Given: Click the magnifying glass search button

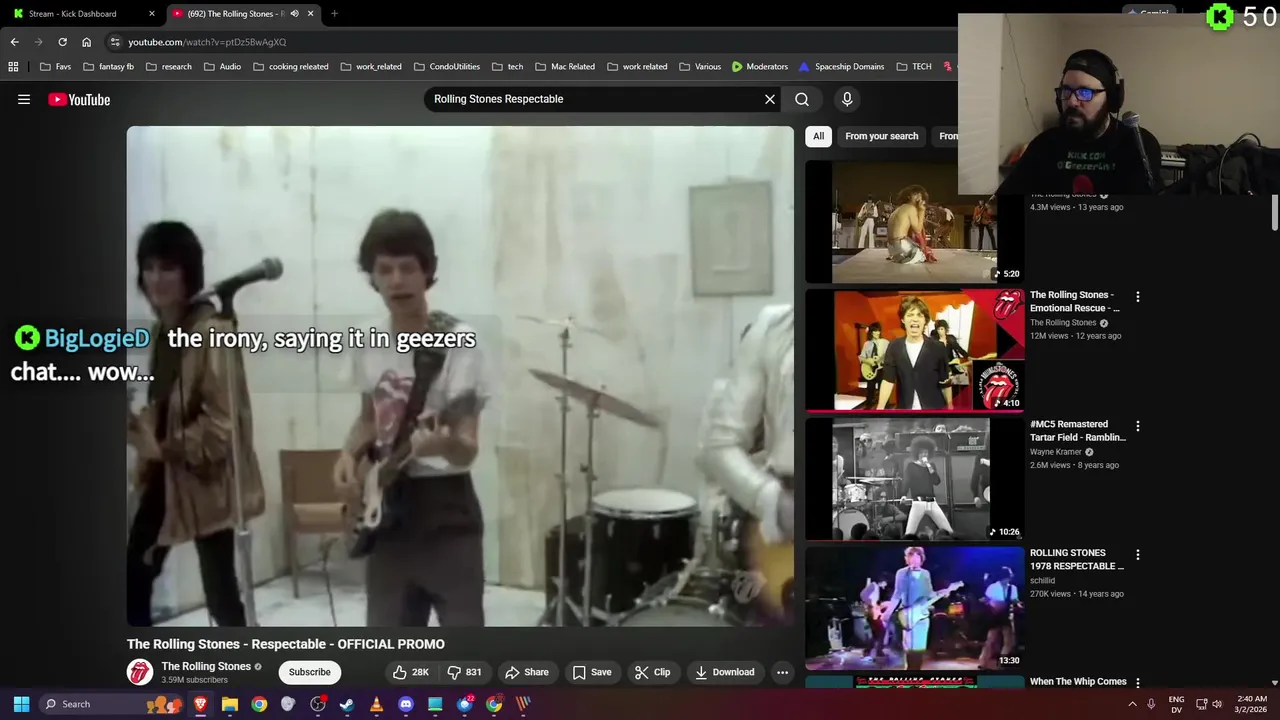Looking at the screenshot, I should point(802,99).
